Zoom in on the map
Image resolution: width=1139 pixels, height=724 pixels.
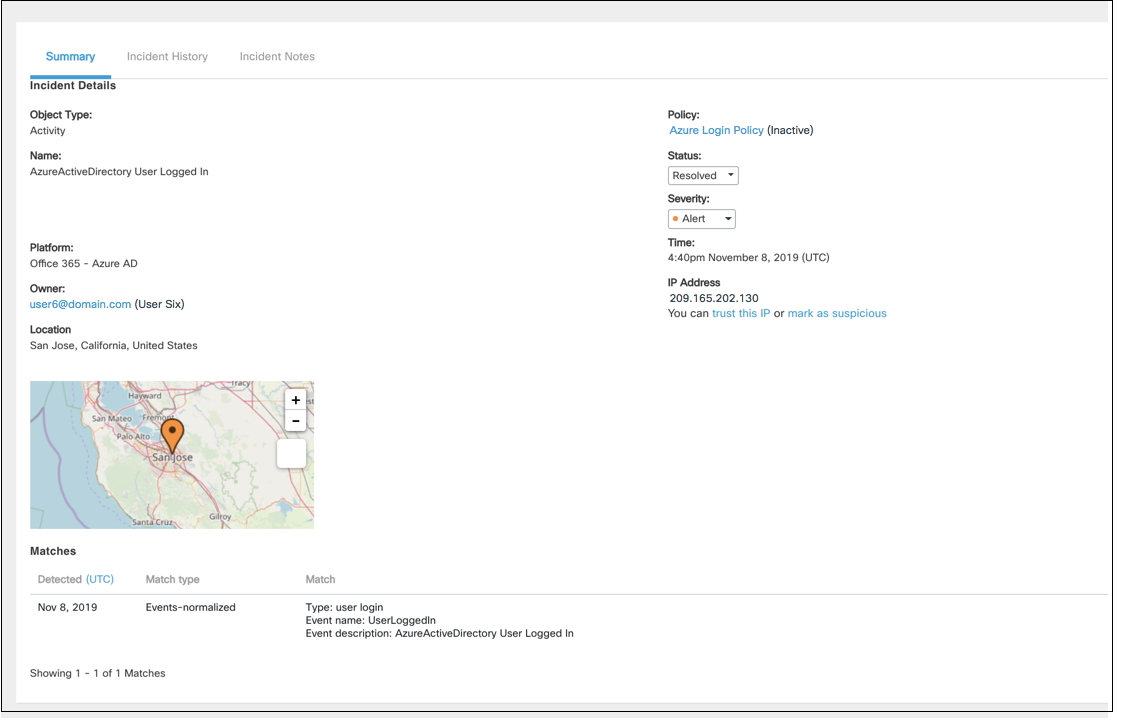click(296, 400)
